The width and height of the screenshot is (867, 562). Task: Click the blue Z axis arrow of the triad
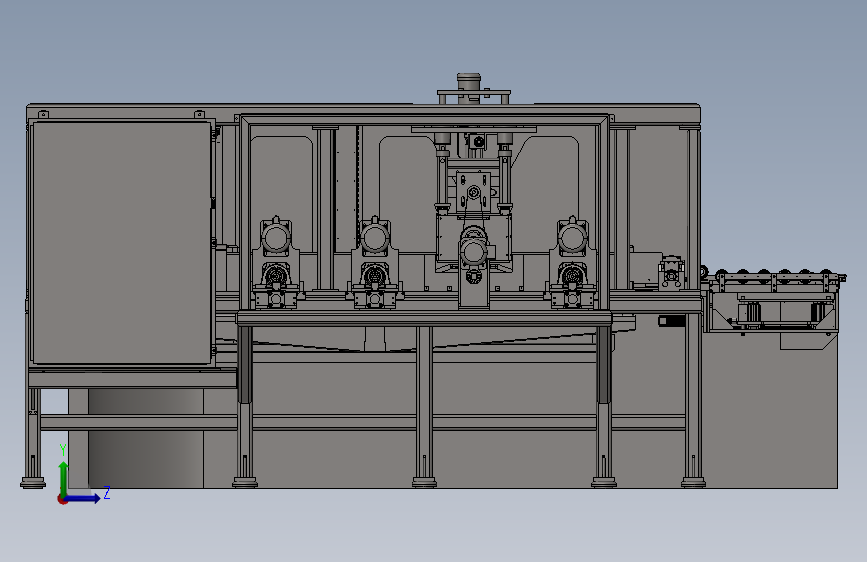[x=83, y=499]
